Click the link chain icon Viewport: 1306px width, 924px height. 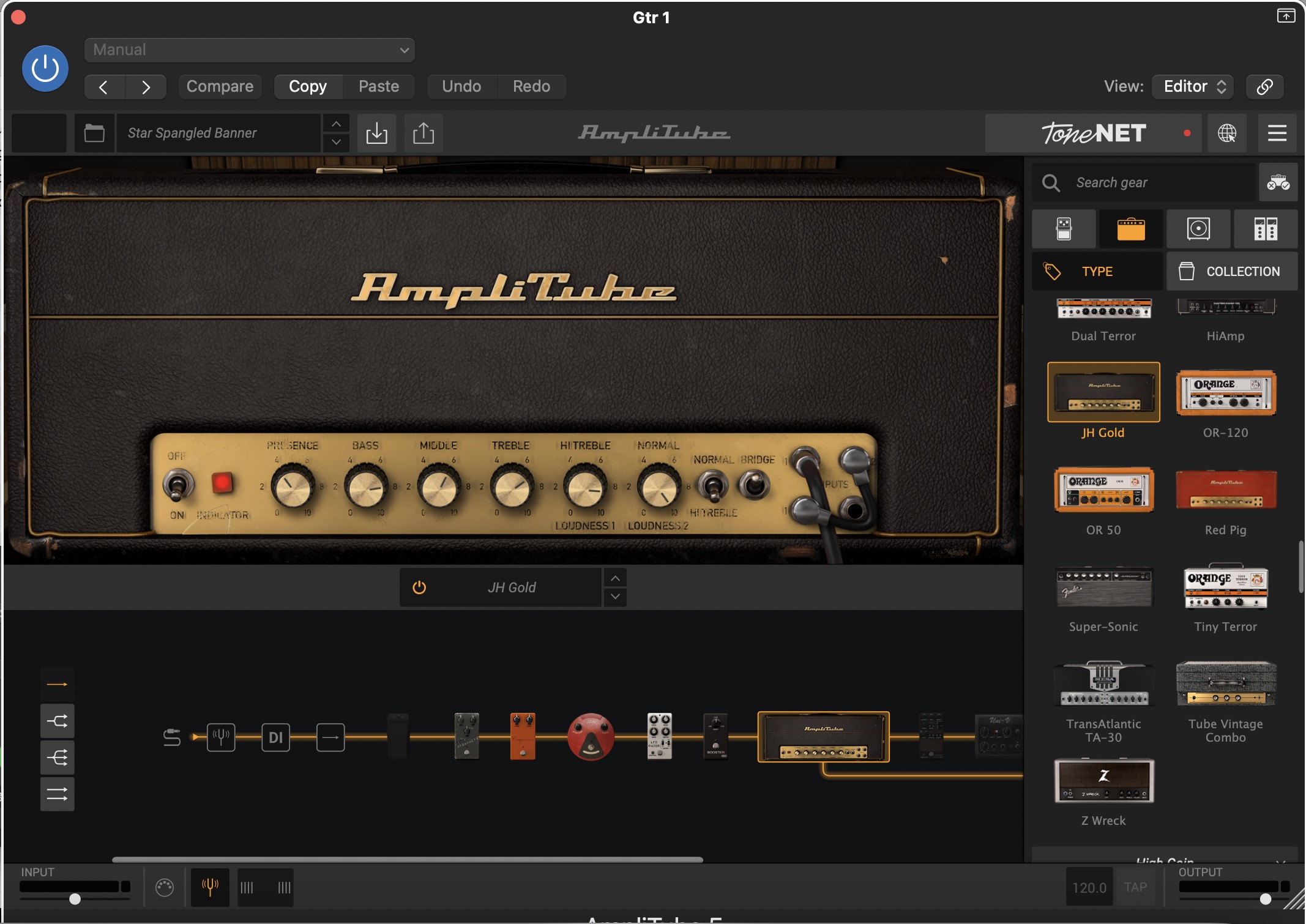point(1265,86)
